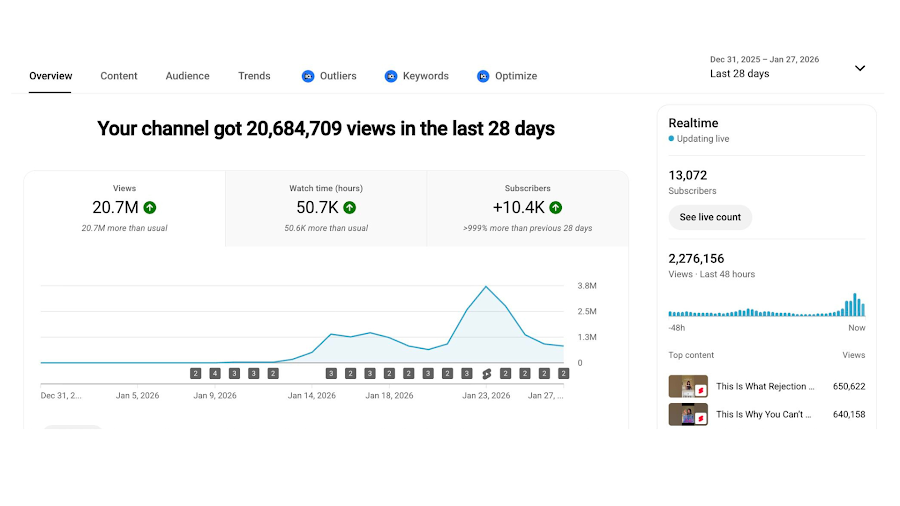Click the Jan 14, 2026 axis date
Viewport: 900px width, 506px height.
(312, 396)
